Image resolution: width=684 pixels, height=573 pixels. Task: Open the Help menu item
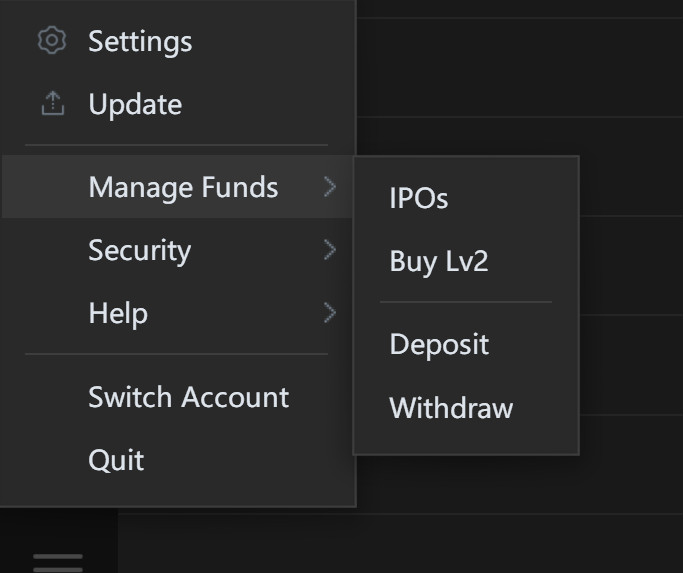(177, 313)
